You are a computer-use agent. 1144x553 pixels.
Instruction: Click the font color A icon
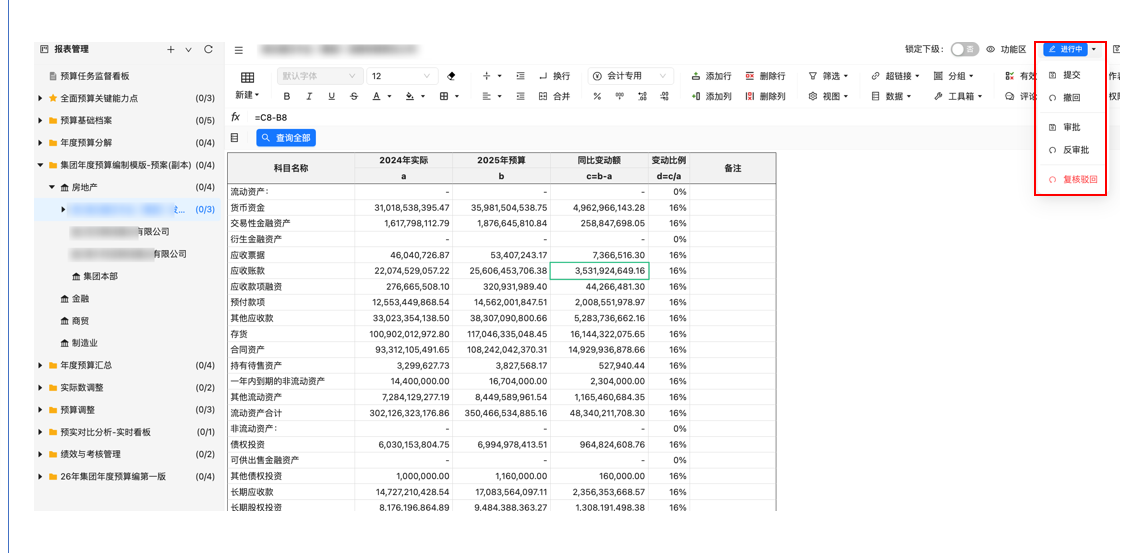click(x=376, y=96)
